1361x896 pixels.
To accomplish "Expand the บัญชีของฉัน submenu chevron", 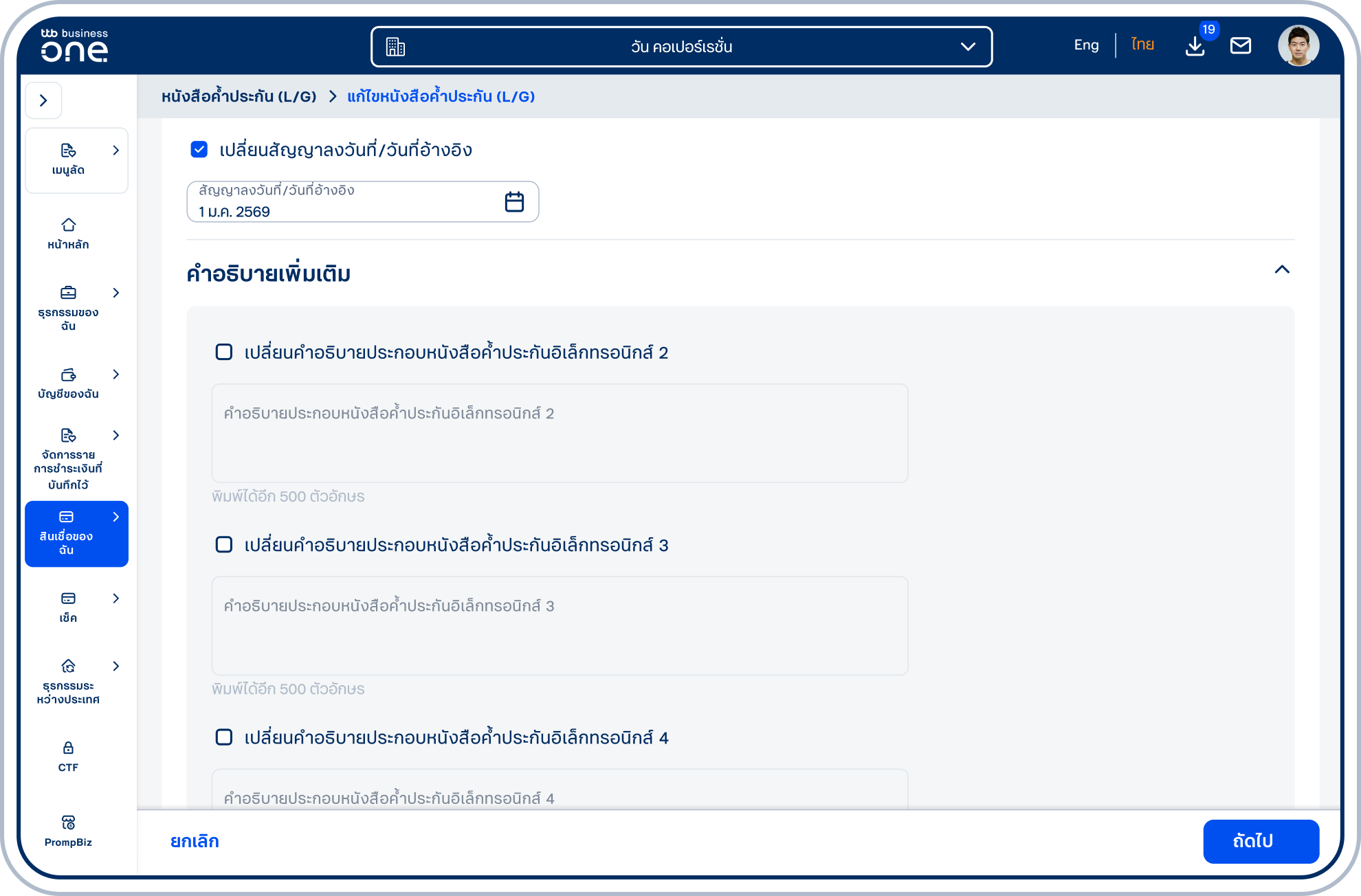I will coord(115,374).
